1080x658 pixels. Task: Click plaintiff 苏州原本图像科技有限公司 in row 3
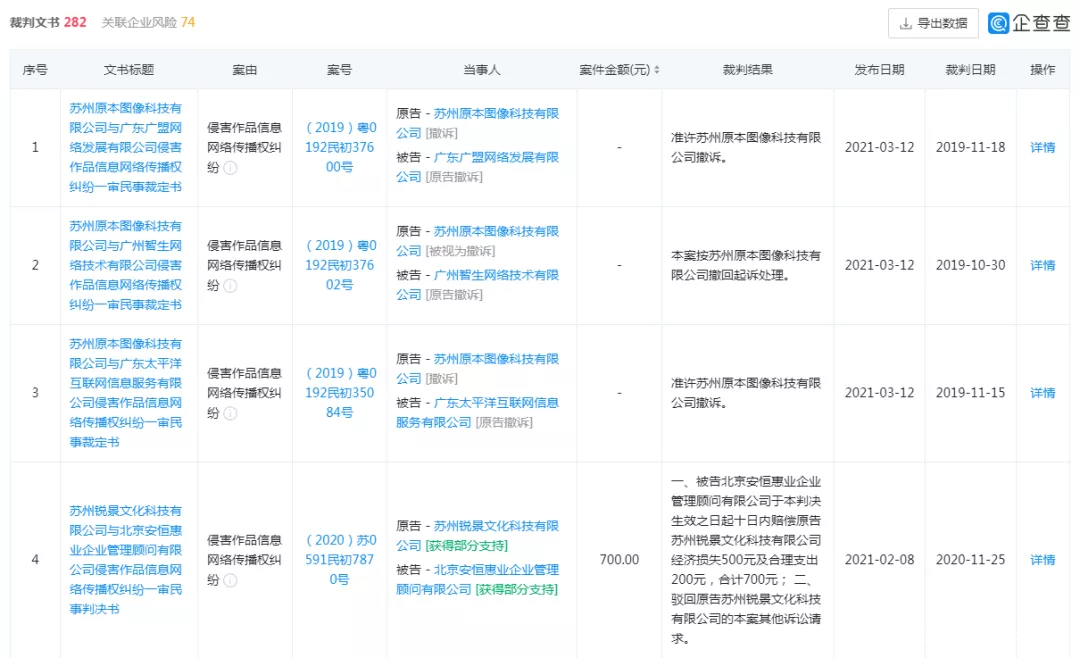tap(477, 369)
